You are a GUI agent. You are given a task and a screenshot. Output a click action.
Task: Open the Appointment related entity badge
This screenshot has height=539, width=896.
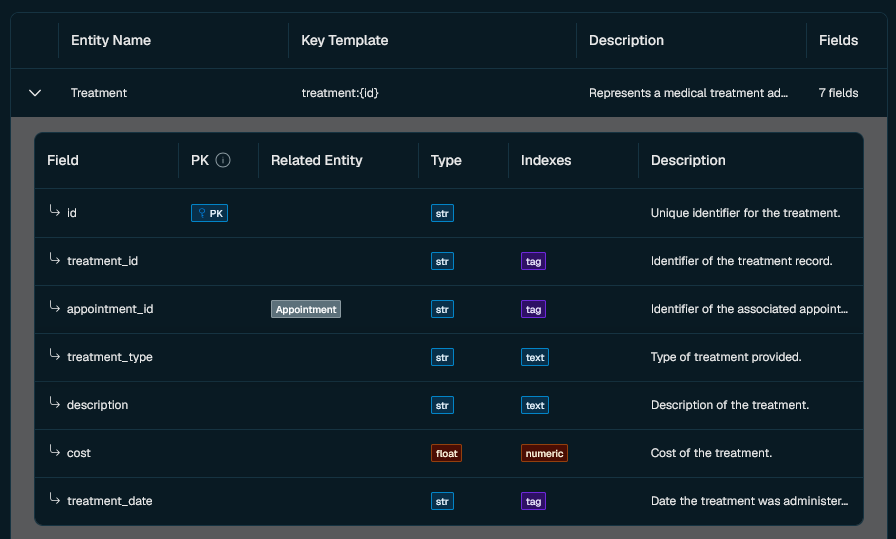pos(306,309)
